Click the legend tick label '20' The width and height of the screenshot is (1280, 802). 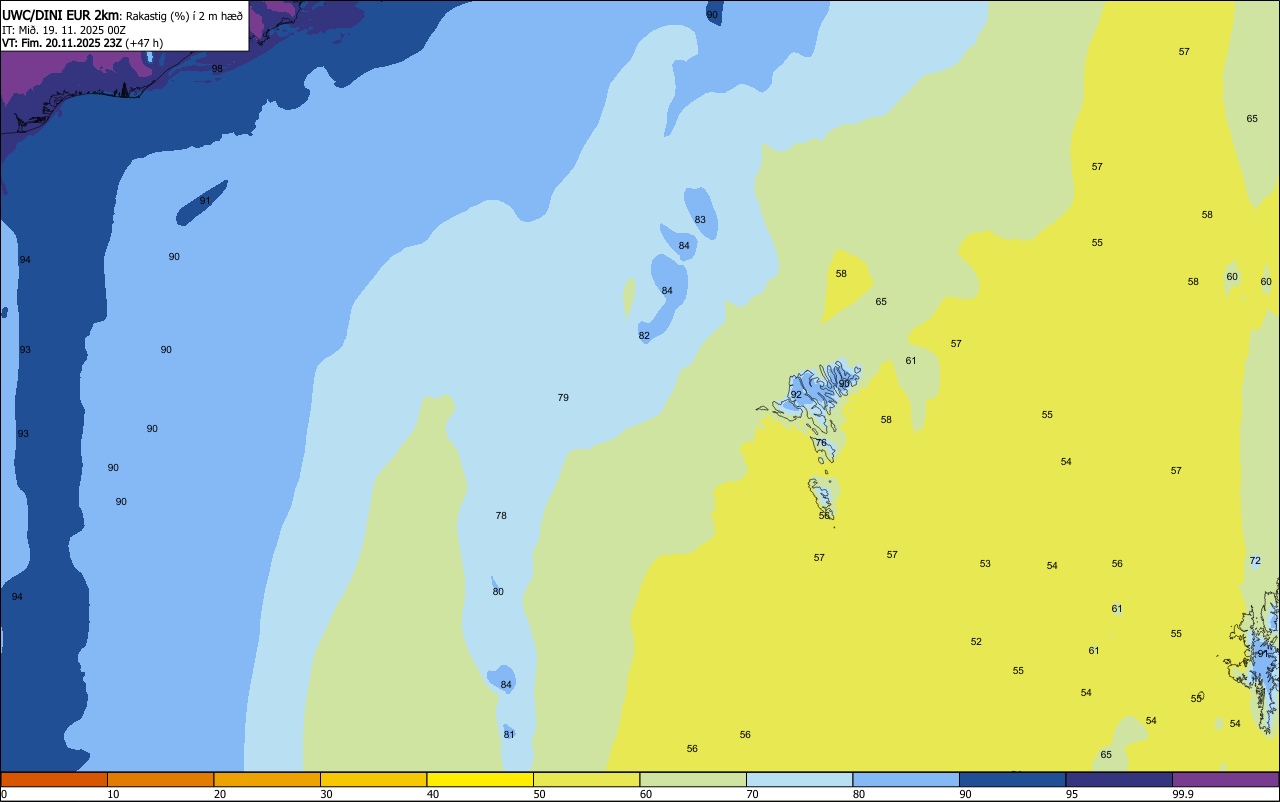point(220,794)
